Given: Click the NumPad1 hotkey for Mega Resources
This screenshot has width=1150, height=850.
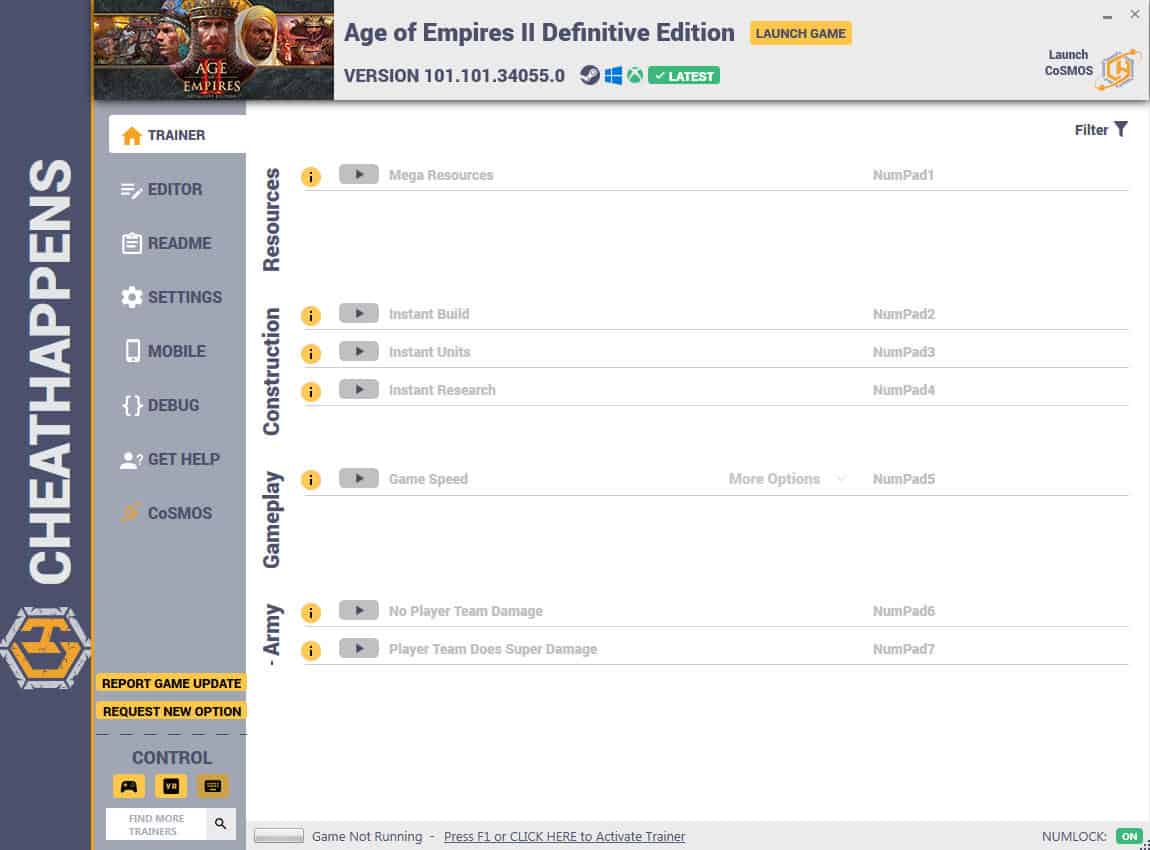Looking at the screenshot, I should [x=903, y=175].
